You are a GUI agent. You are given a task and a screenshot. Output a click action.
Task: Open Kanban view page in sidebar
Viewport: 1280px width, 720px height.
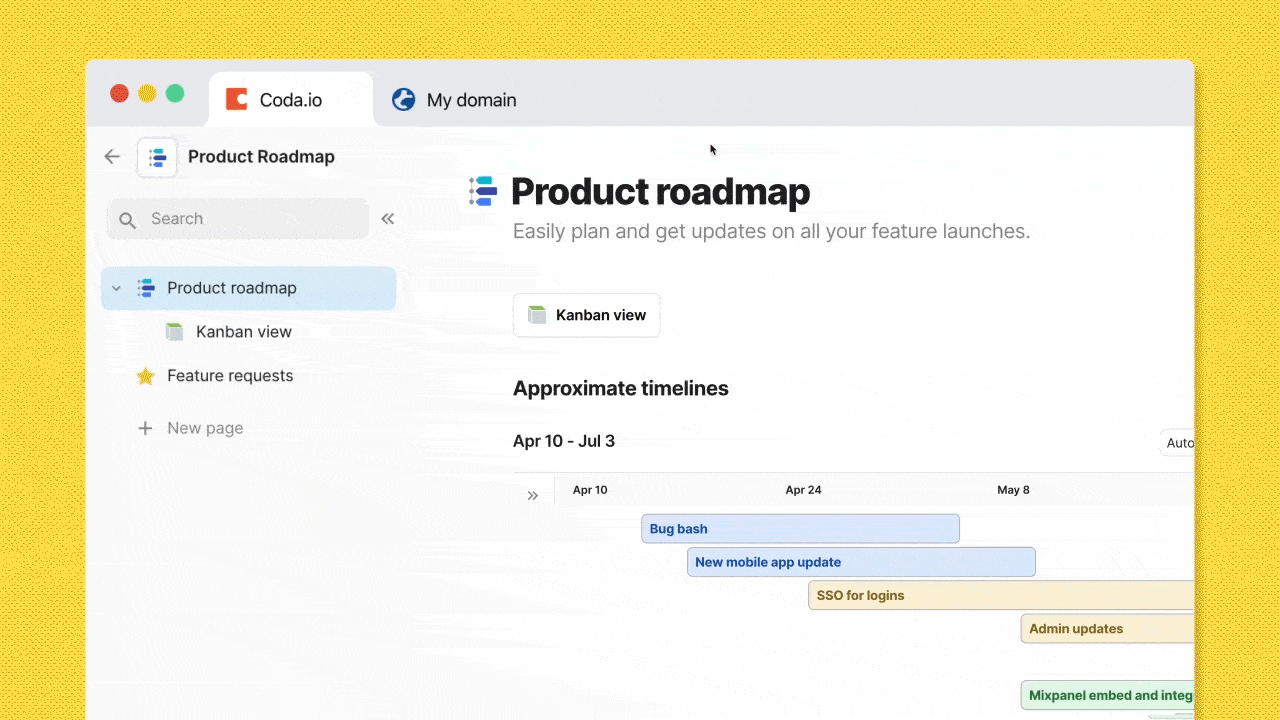point(244,332)
